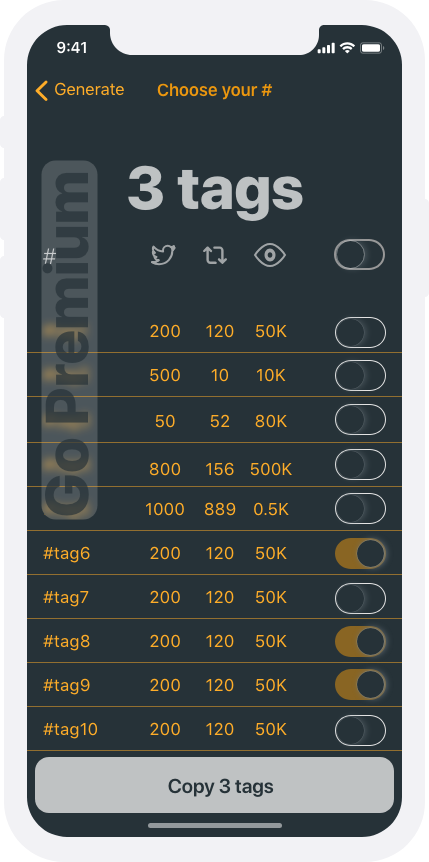Switch on the #tag10 toggle
The width and height of the screenshot is (429, 862).
360,730
